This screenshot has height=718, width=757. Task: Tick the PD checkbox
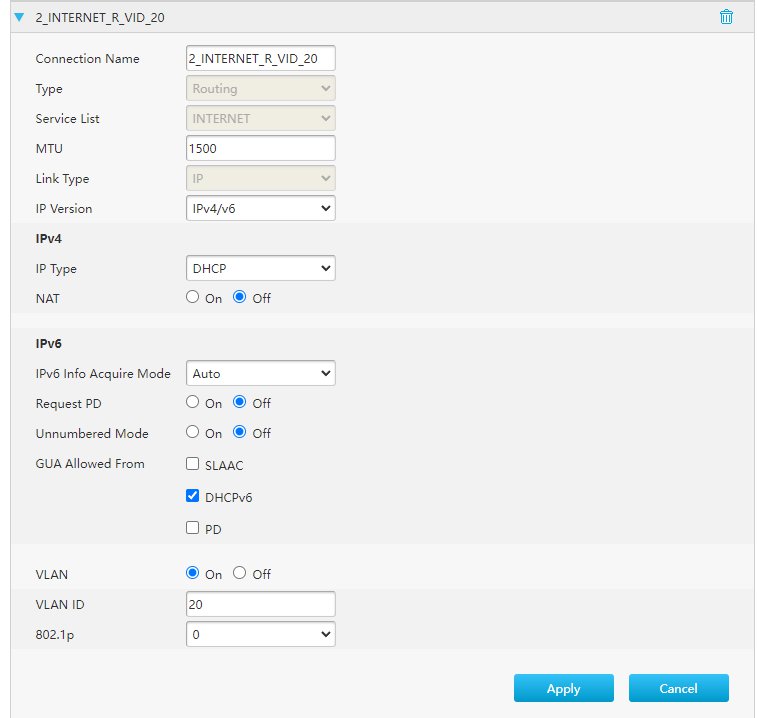[193, 528]
